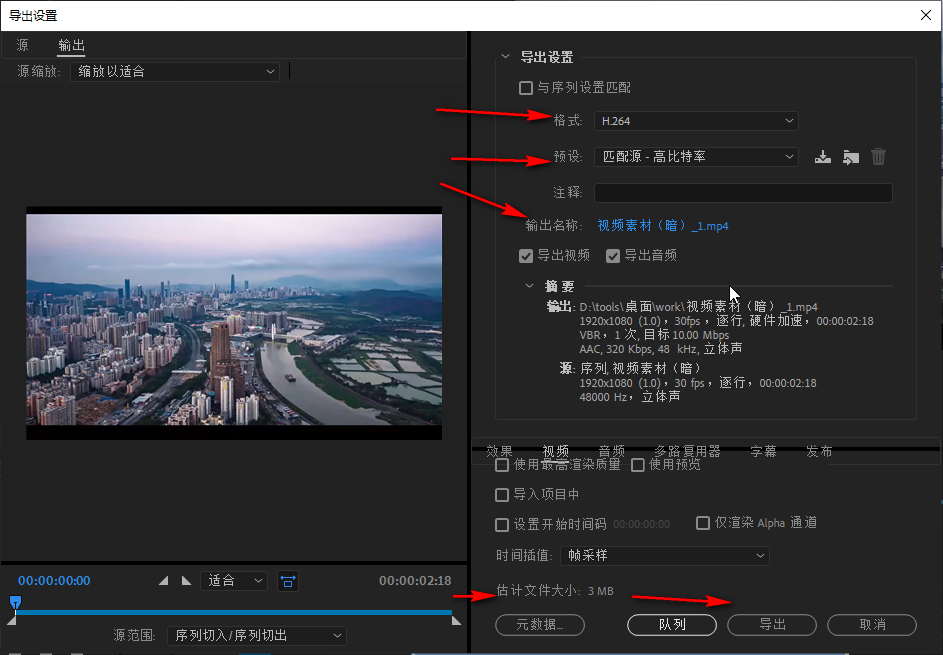
Task: Click the output name 视频素材 link
Action: pos(662,226)
